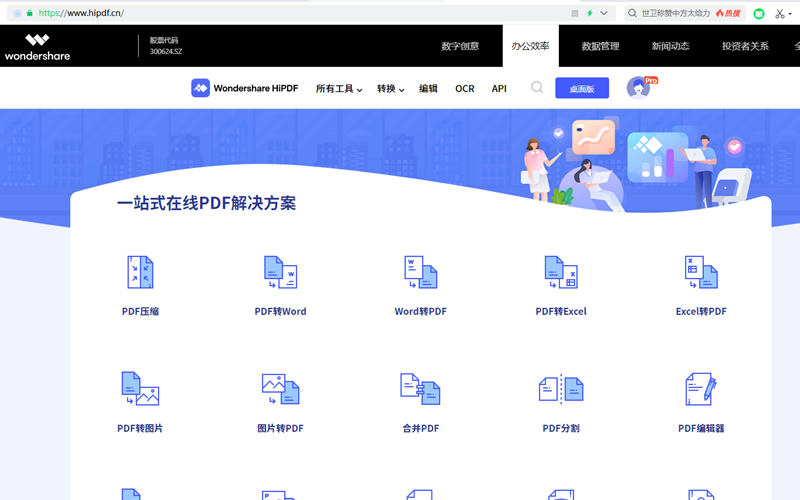Viewport: 800px width, 500px height.
Task: Select the 合并PDF merge icon
Action: 420,388
